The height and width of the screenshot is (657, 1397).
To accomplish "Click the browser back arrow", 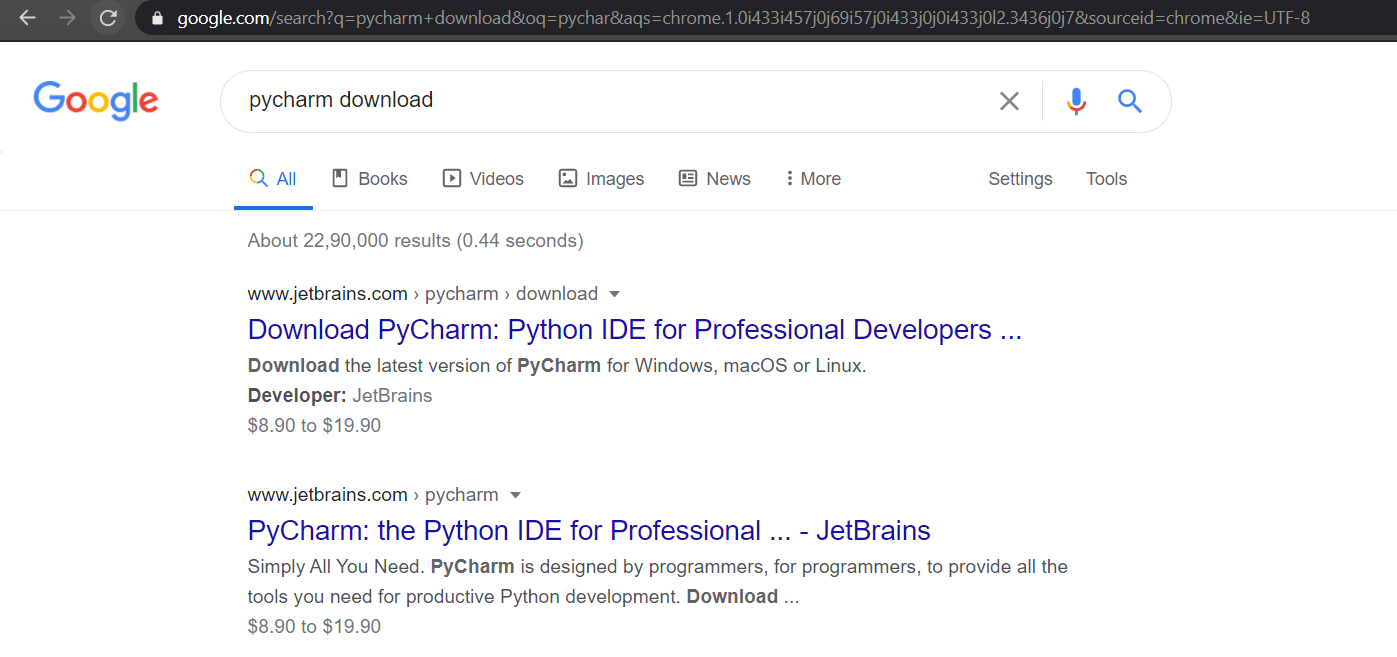I will tap(27, 18).
